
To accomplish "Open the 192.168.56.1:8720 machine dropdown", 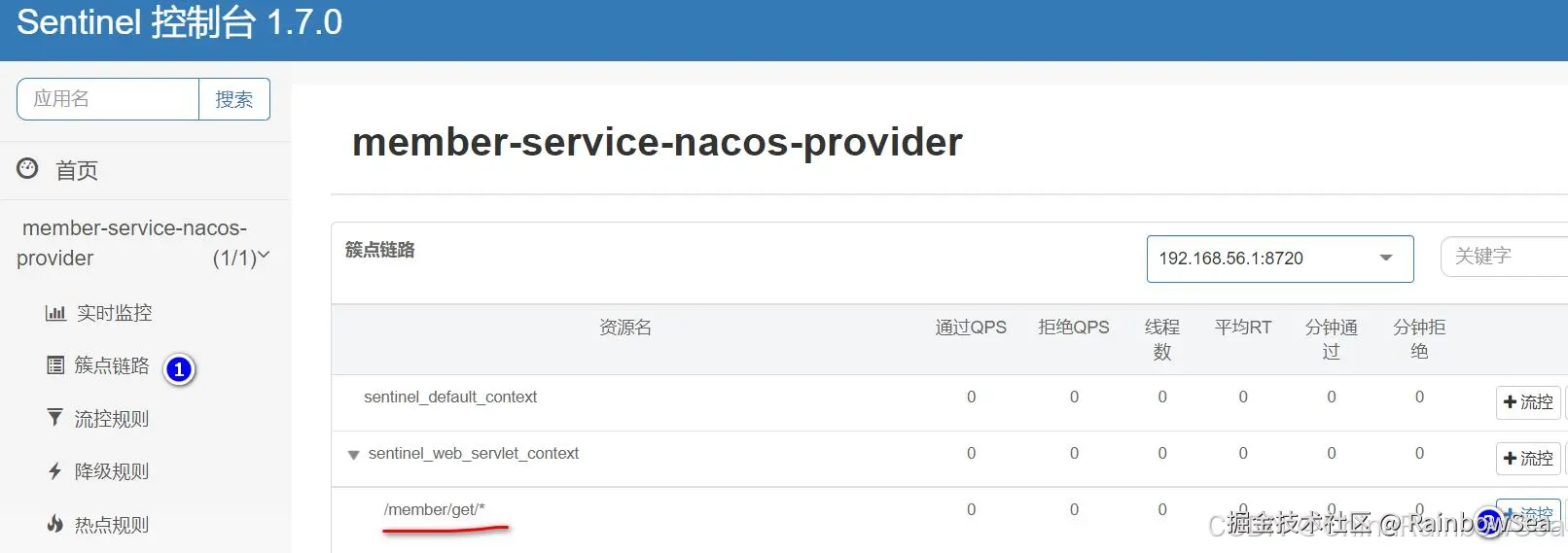I will 1279,259.
